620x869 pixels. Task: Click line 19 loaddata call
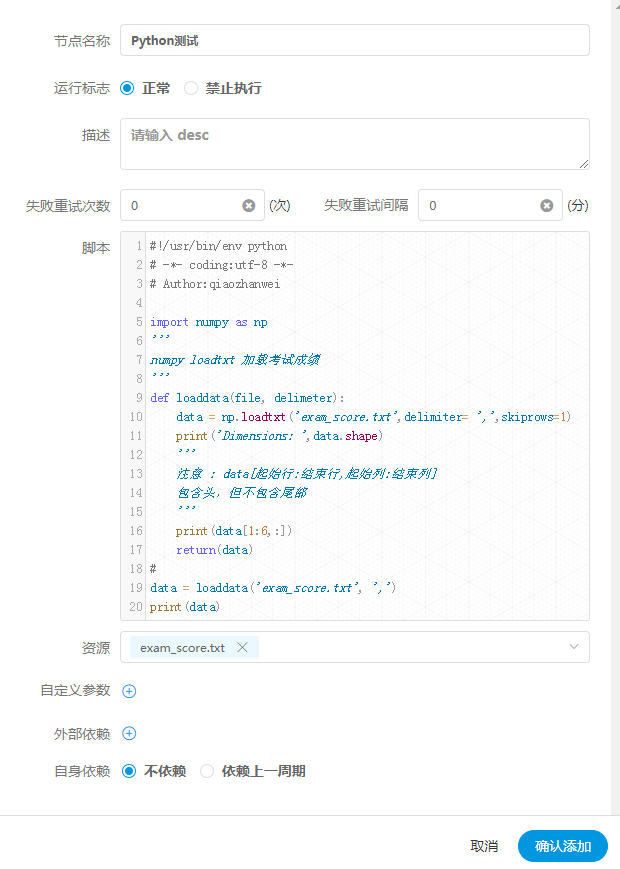click(273, 588)
